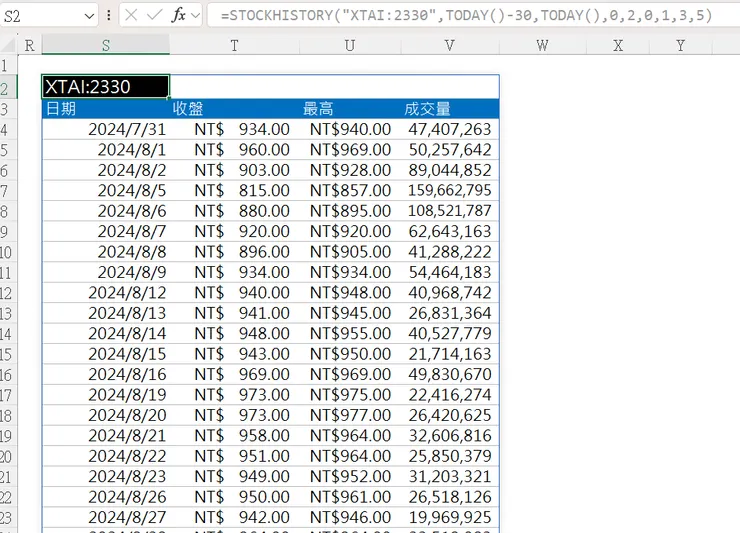Select column header W
This screenshot has height=533, width=740.
coord(543,46)
